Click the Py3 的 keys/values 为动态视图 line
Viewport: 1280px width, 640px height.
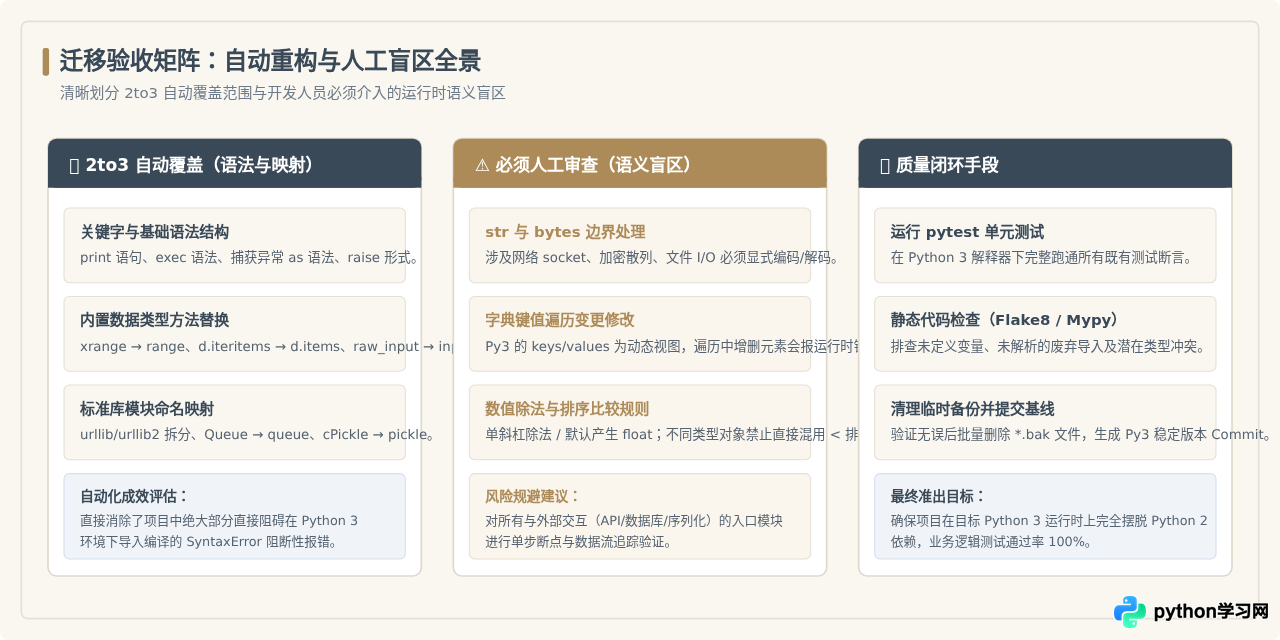click(672, 346)
